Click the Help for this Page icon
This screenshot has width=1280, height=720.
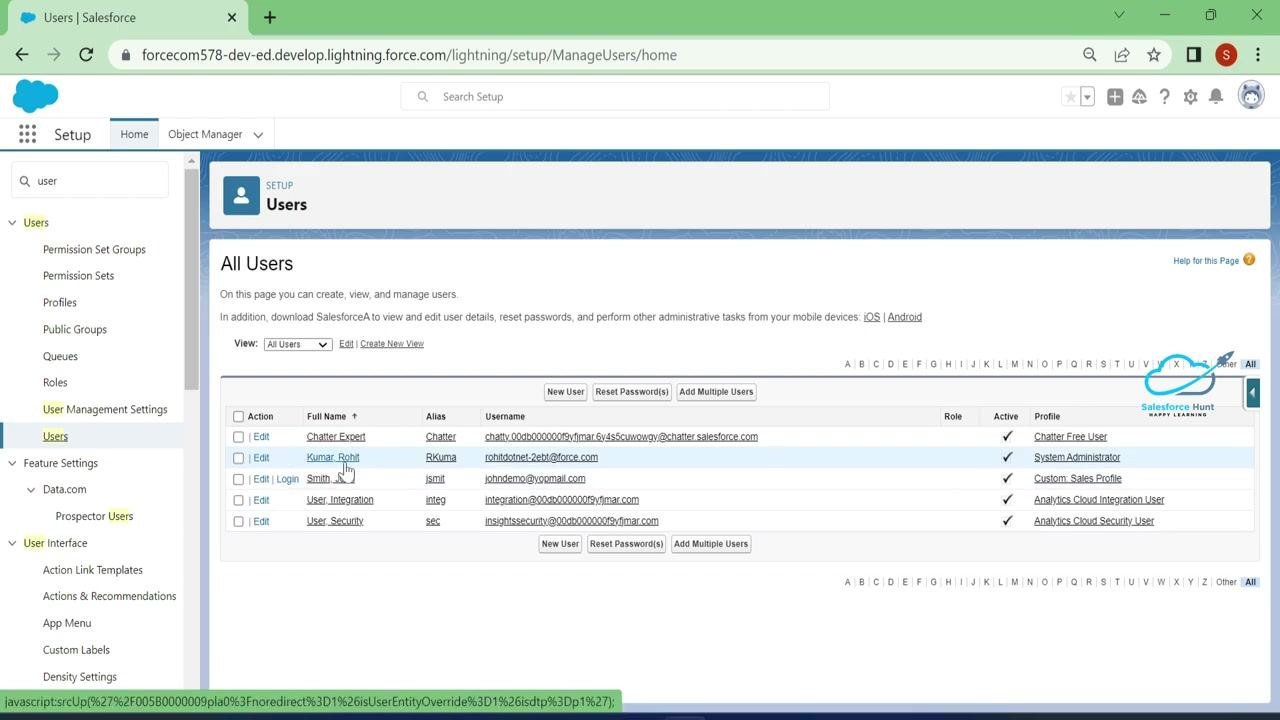pos(1249,260)
